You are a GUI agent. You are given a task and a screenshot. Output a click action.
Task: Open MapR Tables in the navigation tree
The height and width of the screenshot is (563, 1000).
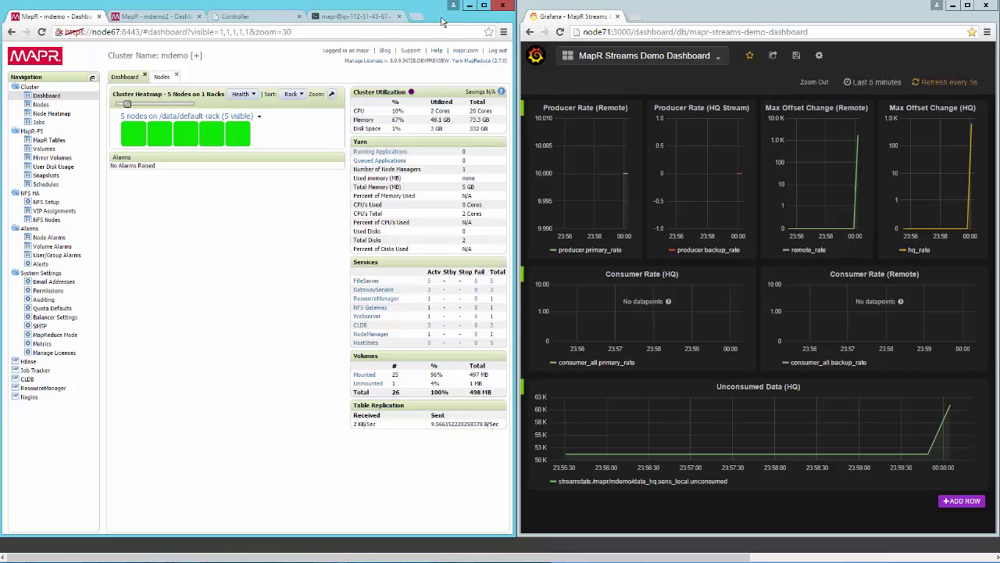49,140
